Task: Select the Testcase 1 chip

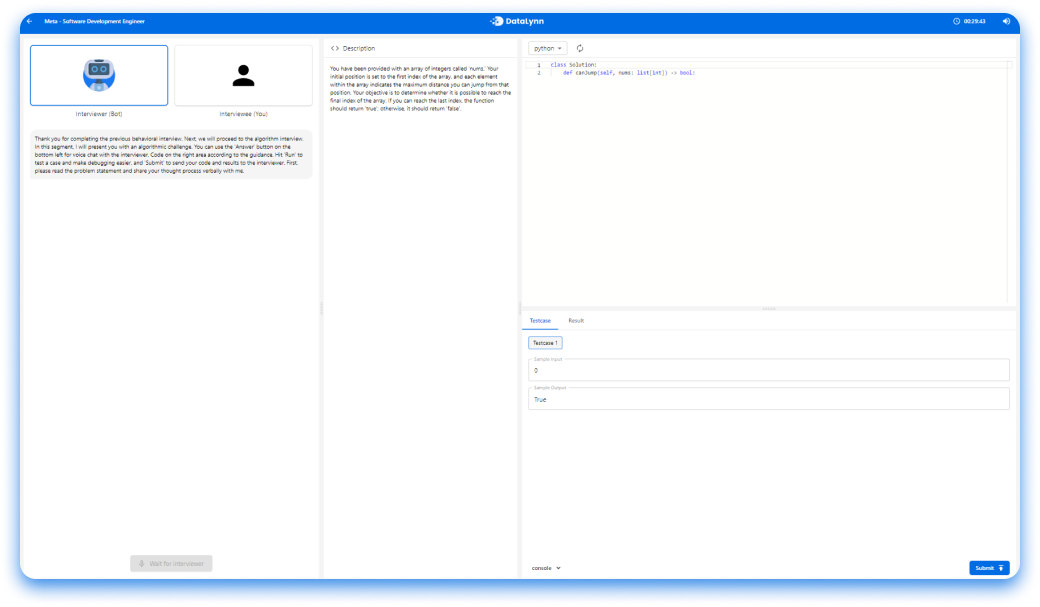Action: click(546, 343)
